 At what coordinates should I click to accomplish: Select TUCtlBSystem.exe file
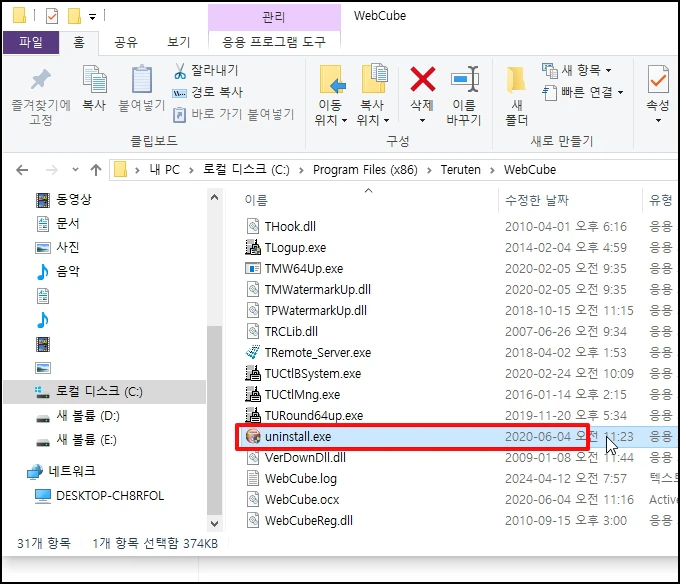tap(304, 374)
